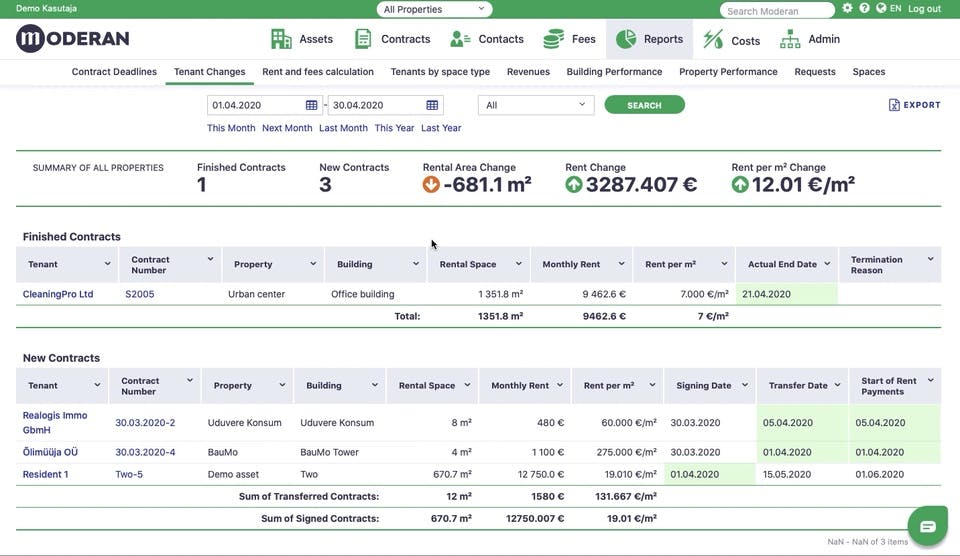The width and height of the screenshot is (960, 556).
Task: Select This Month quick range
Action: pos(231,128)
